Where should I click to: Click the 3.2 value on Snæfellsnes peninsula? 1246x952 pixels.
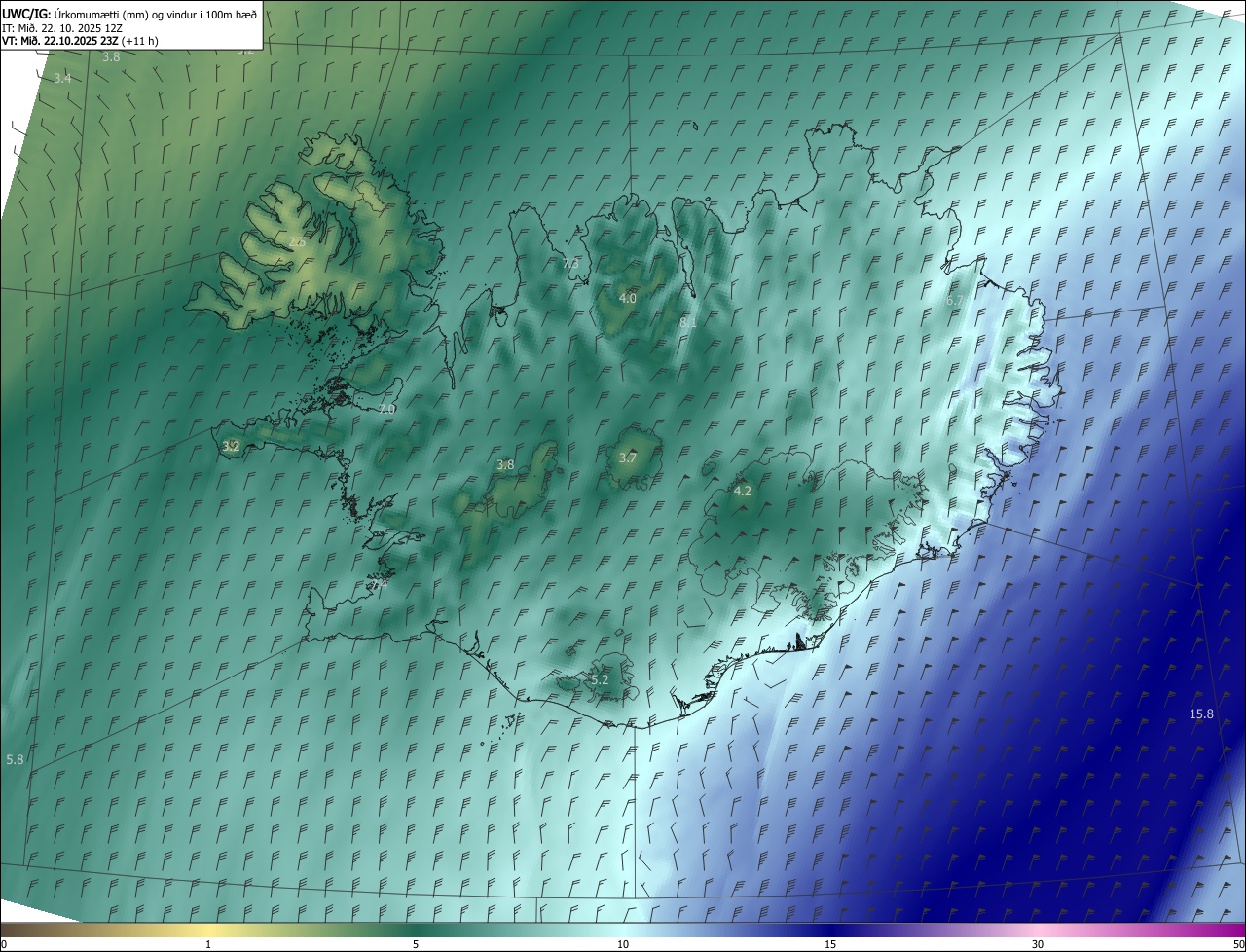[231, 446]
